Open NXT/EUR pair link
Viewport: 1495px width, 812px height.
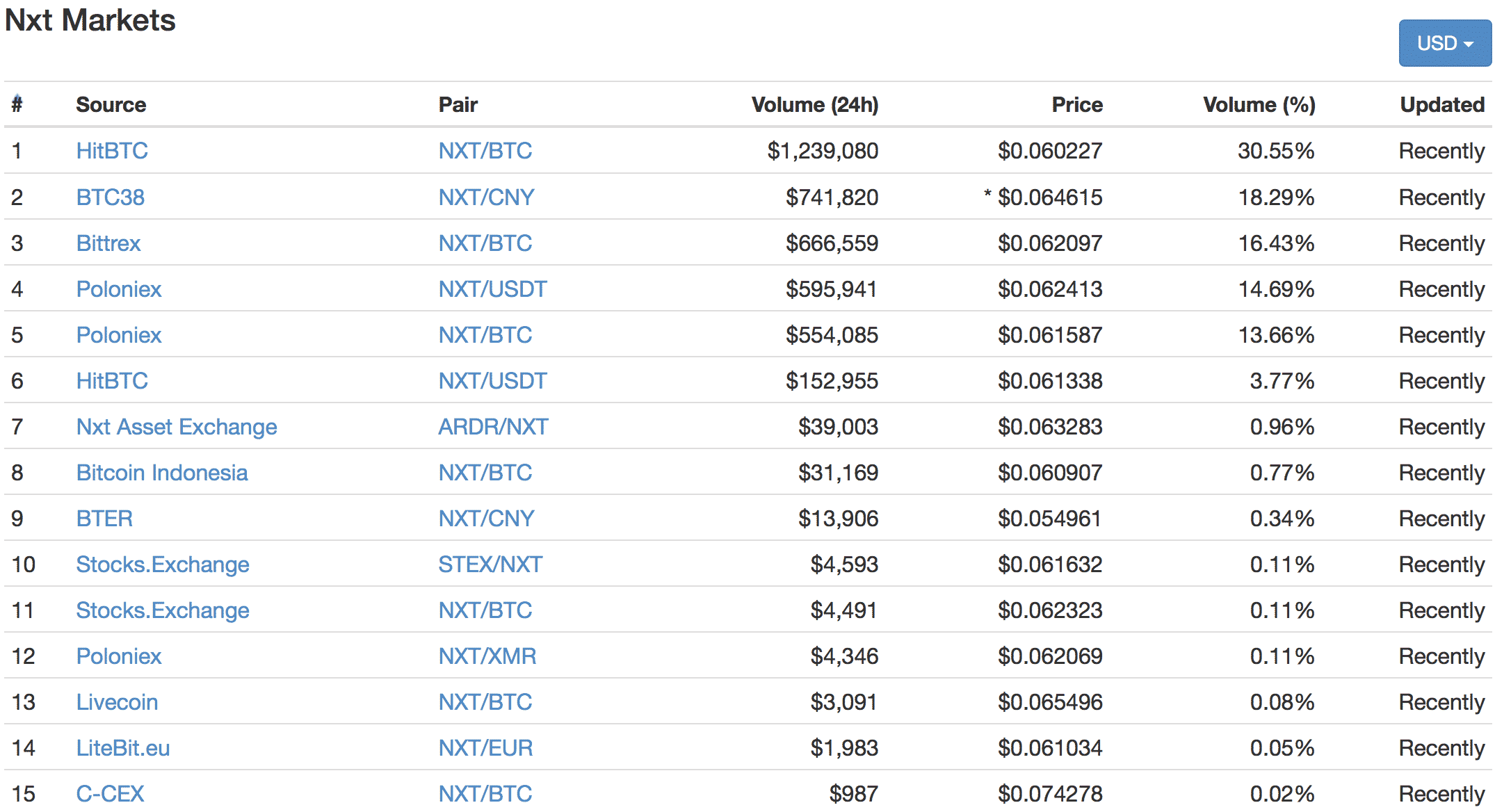(486, 748)
